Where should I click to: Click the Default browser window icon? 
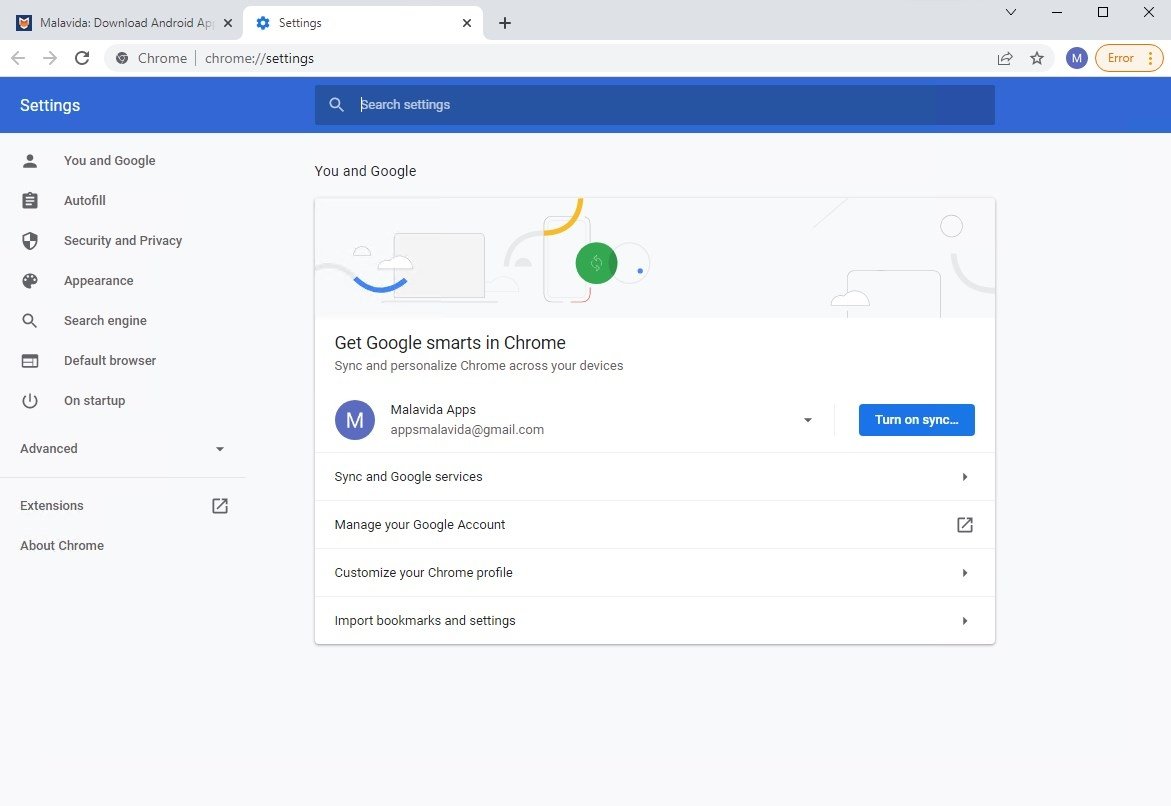pos(30,361)
